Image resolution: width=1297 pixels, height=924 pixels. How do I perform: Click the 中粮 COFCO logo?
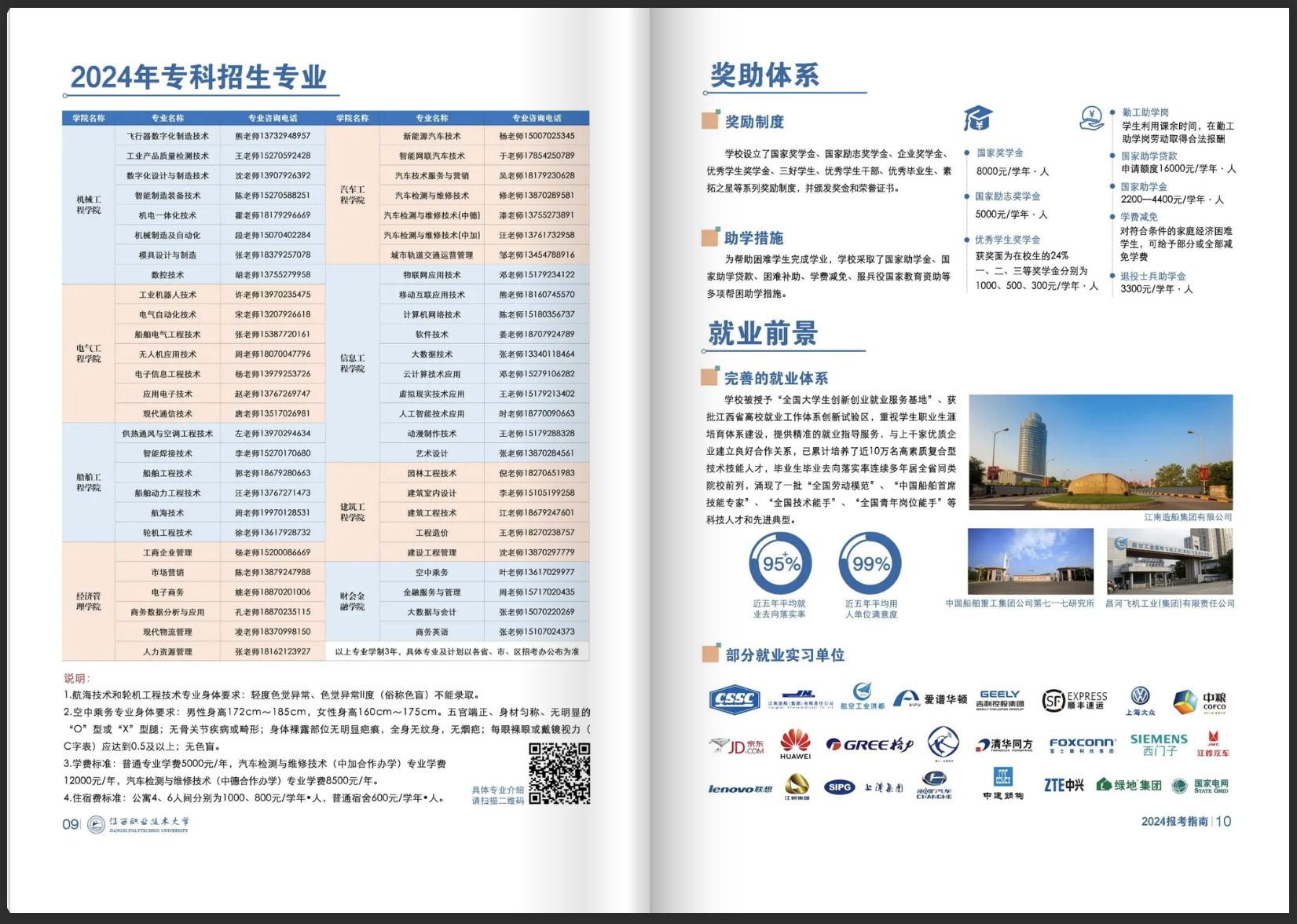pos(1200,701)
